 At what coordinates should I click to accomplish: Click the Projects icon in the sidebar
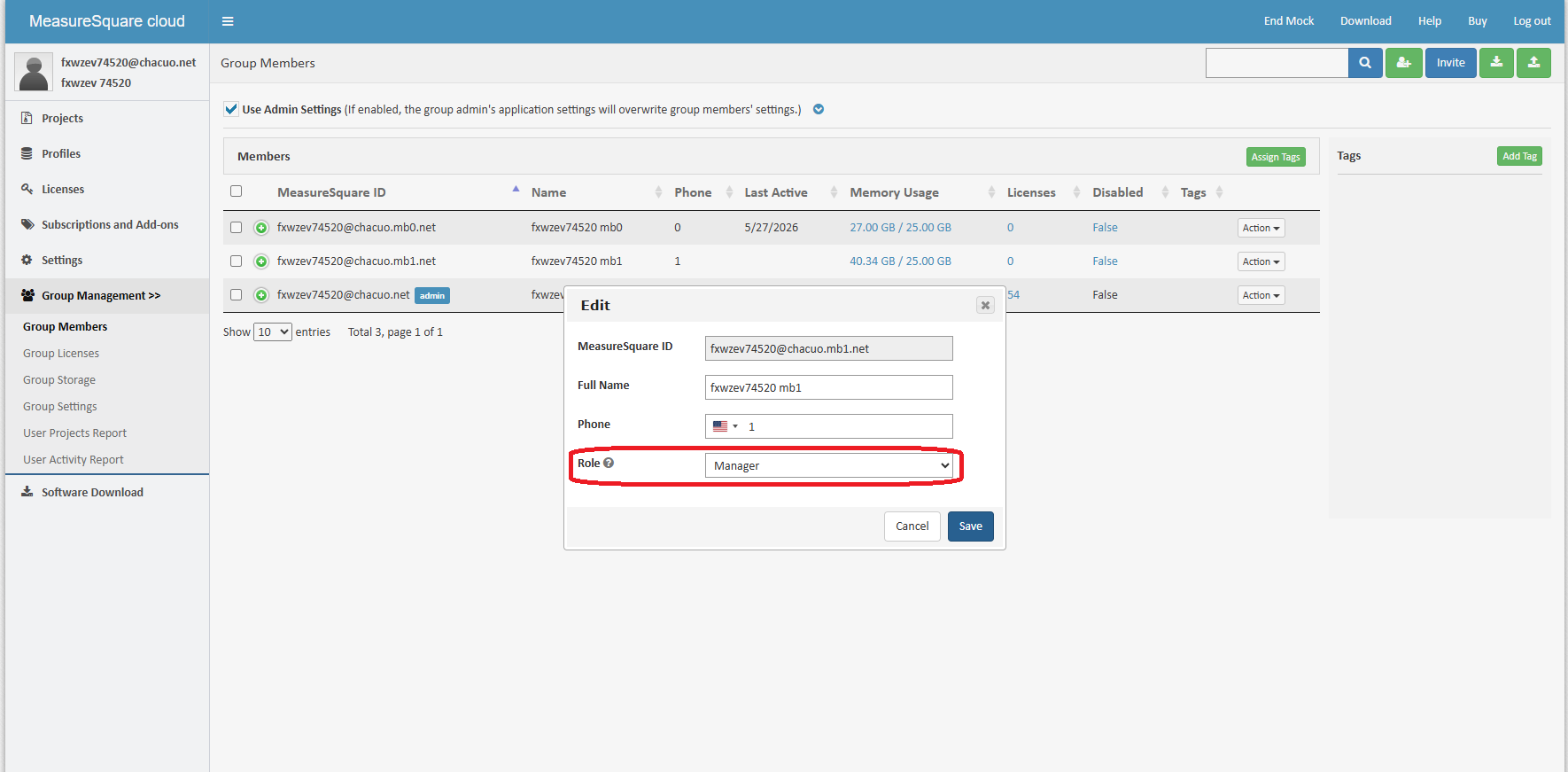[27, 118]
